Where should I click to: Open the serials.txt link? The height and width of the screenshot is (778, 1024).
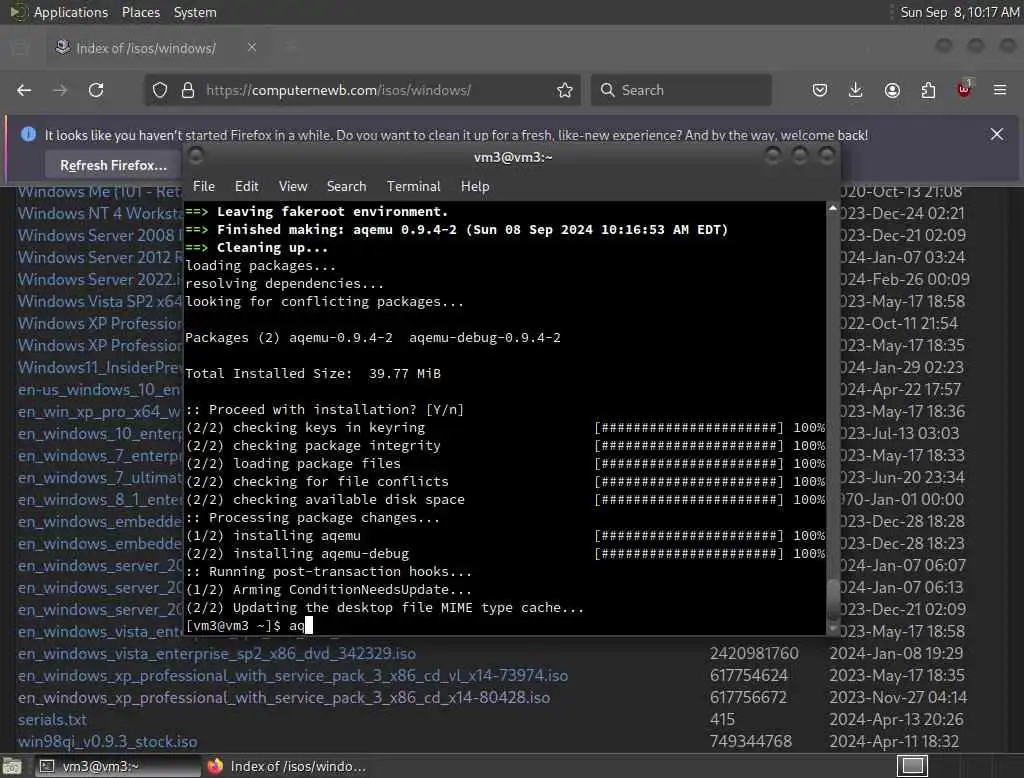click(x=52, y=719)
